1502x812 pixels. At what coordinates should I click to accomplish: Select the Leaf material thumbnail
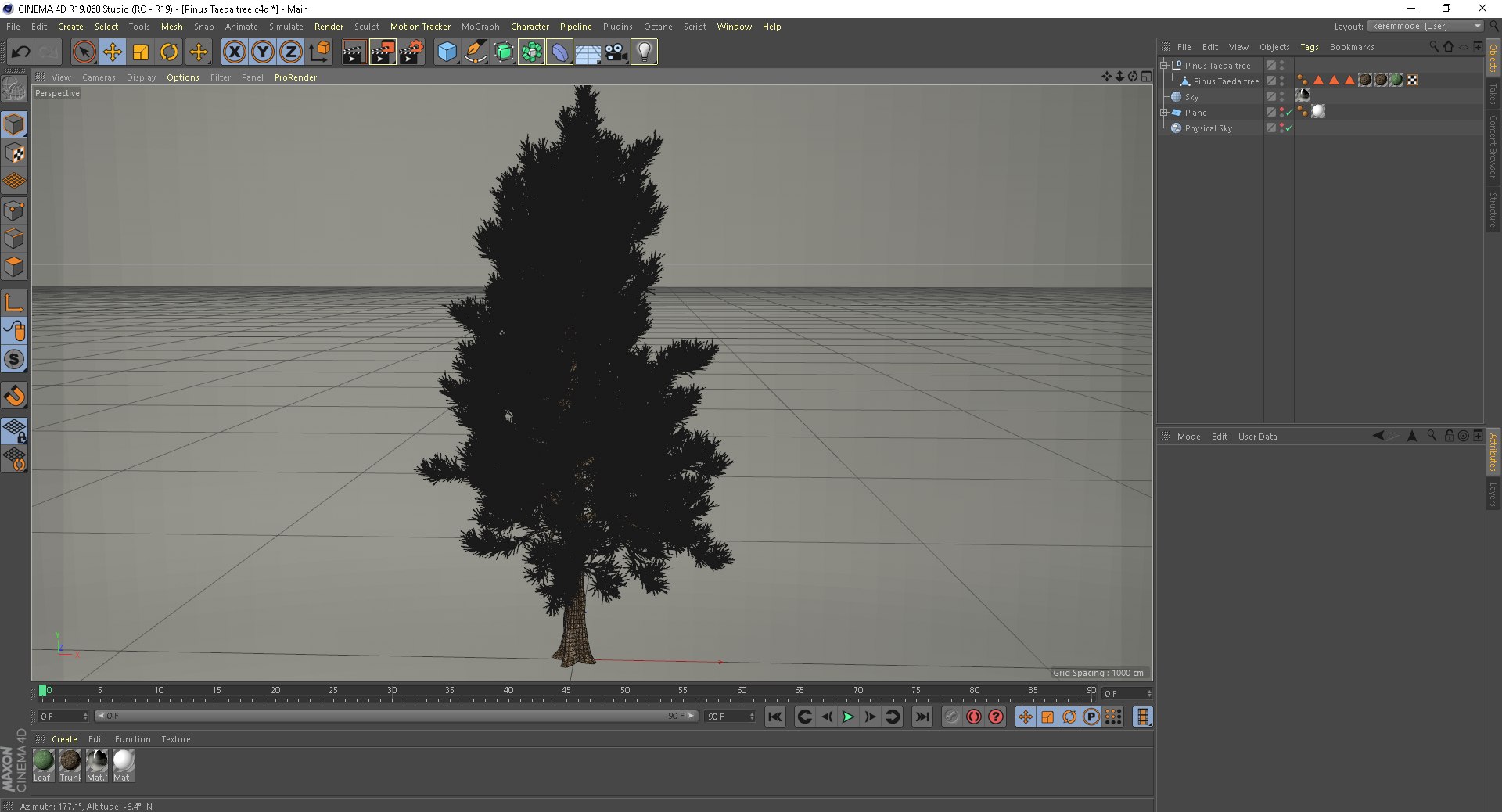(43, 765)
